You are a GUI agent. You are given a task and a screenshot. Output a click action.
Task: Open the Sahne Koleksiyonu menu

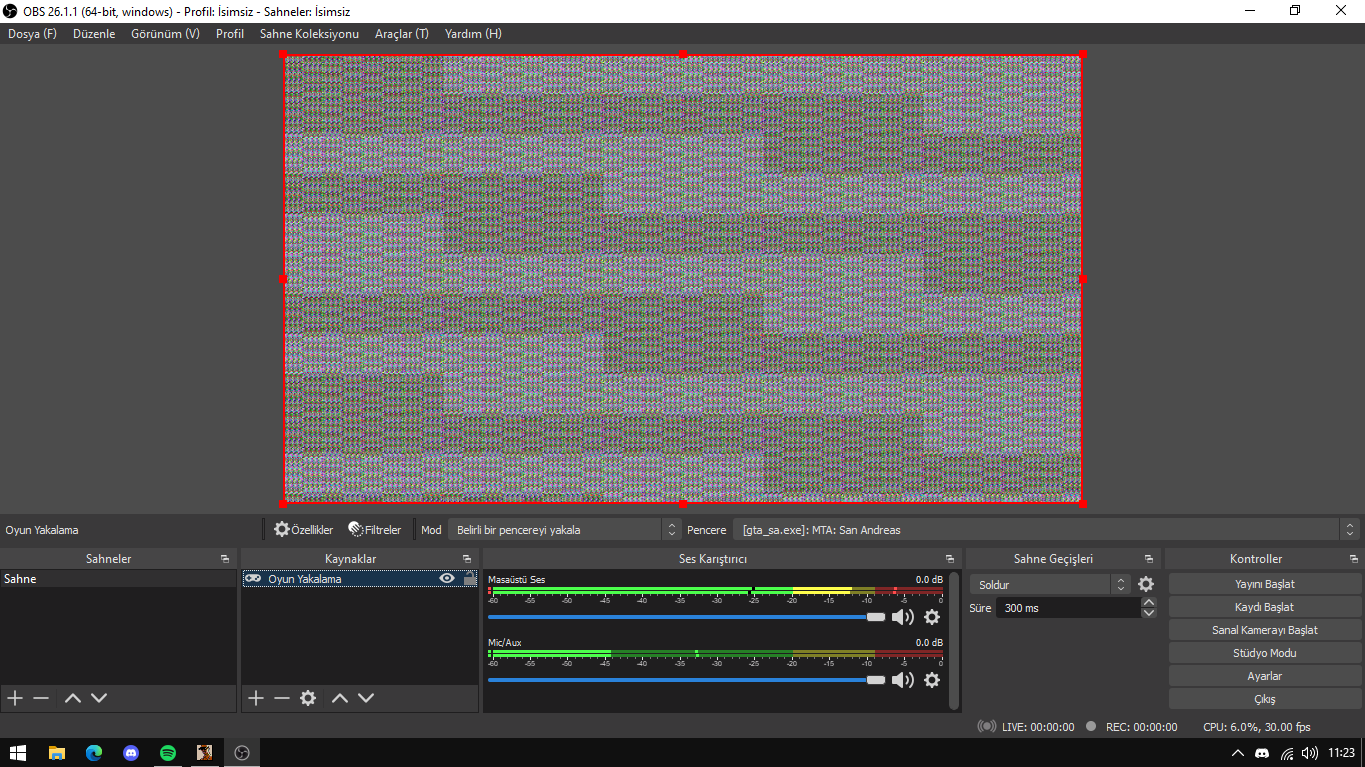309,34
